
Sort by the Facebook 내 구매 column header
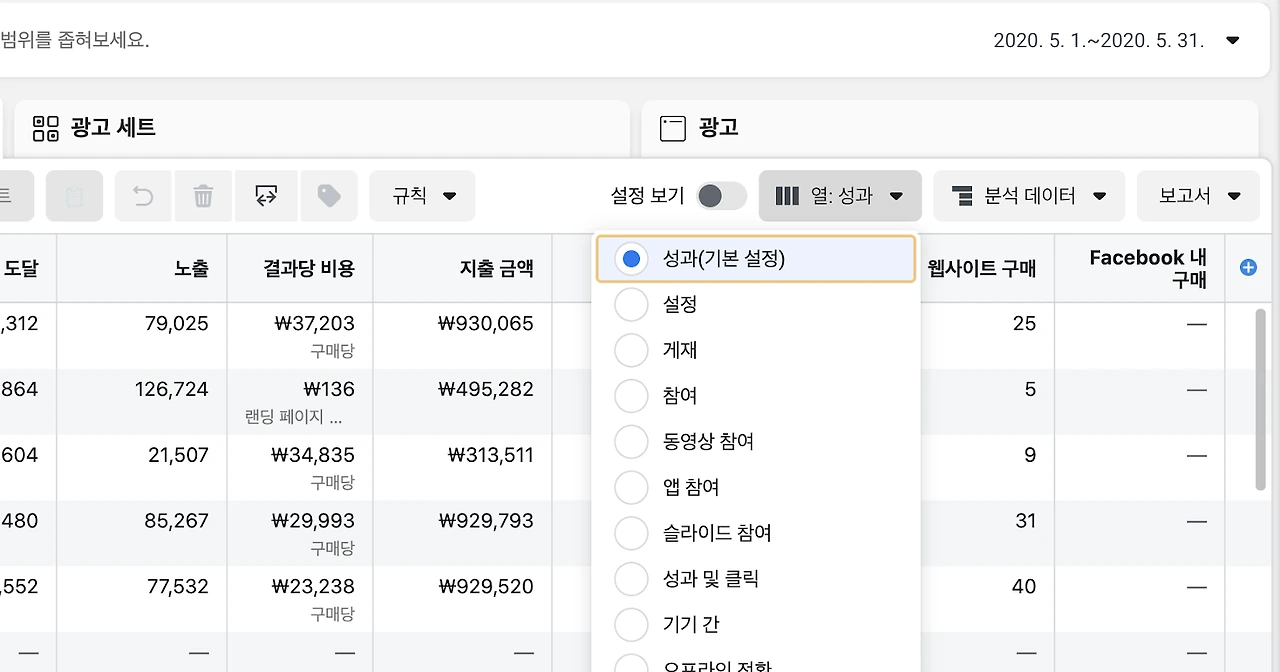(x=1148, y=268)
